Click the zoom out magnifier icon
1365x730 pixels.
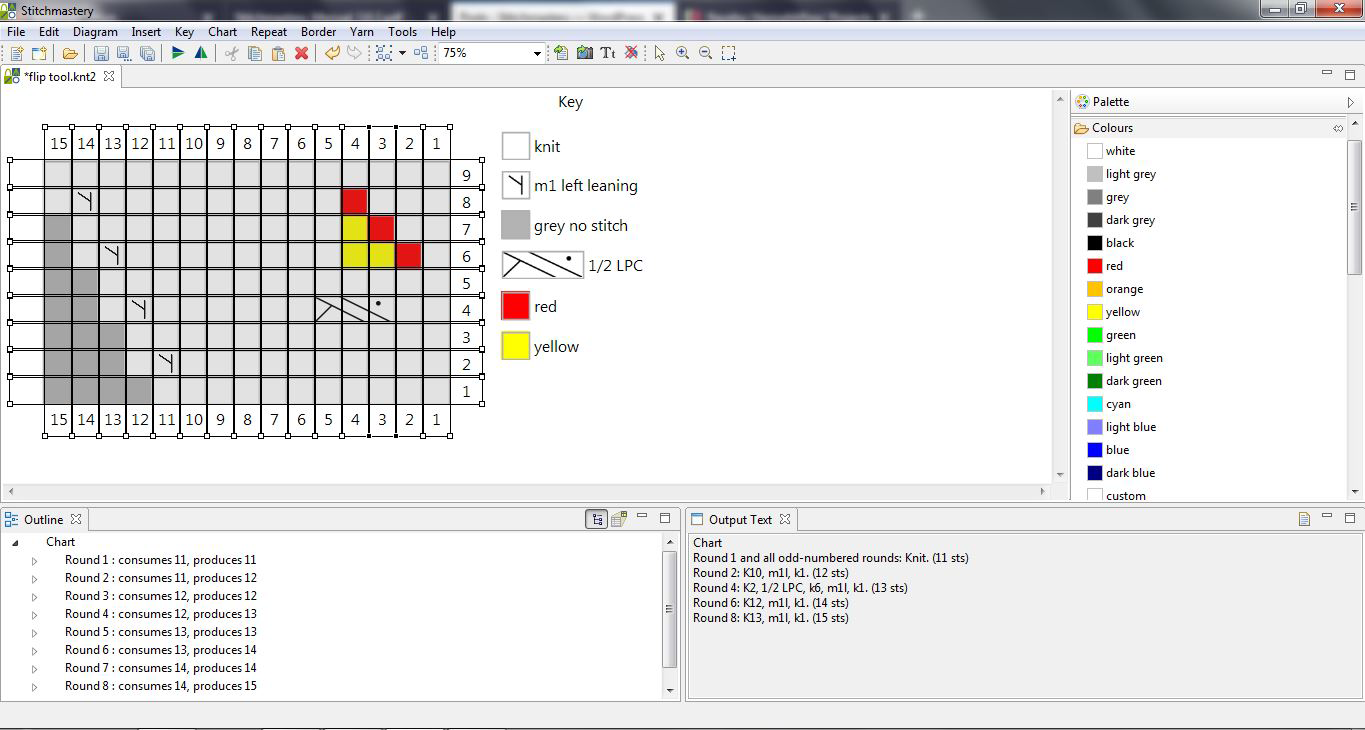pyautogui.click(x=705, y=53)
